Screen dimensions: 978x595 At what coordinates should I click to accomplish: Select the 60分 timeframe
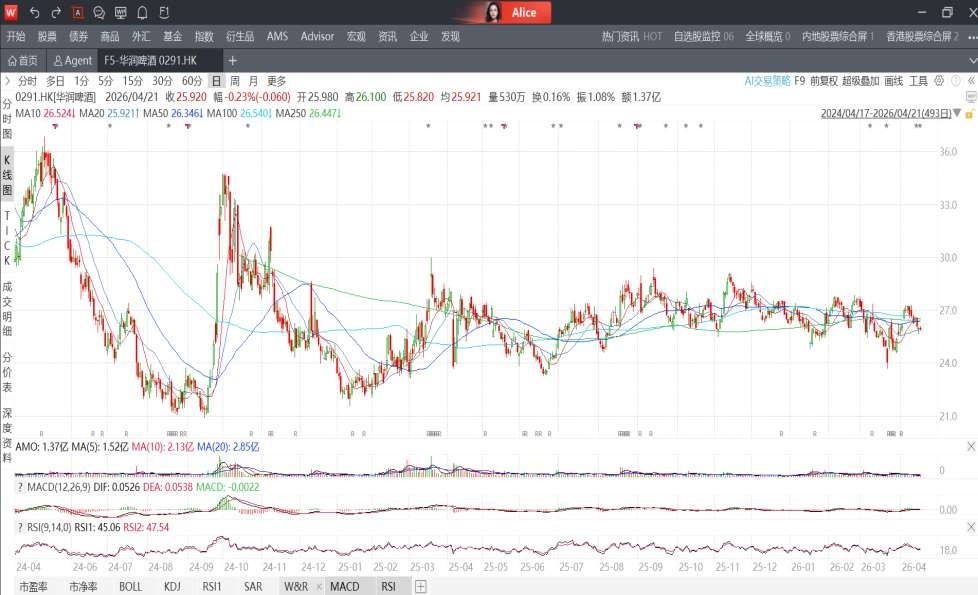click(192, 81)
